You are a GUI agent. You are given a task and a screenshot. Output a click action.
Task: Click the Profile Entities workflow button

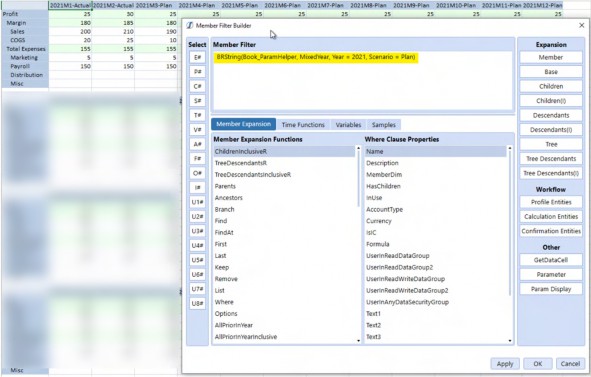point(551,202)
